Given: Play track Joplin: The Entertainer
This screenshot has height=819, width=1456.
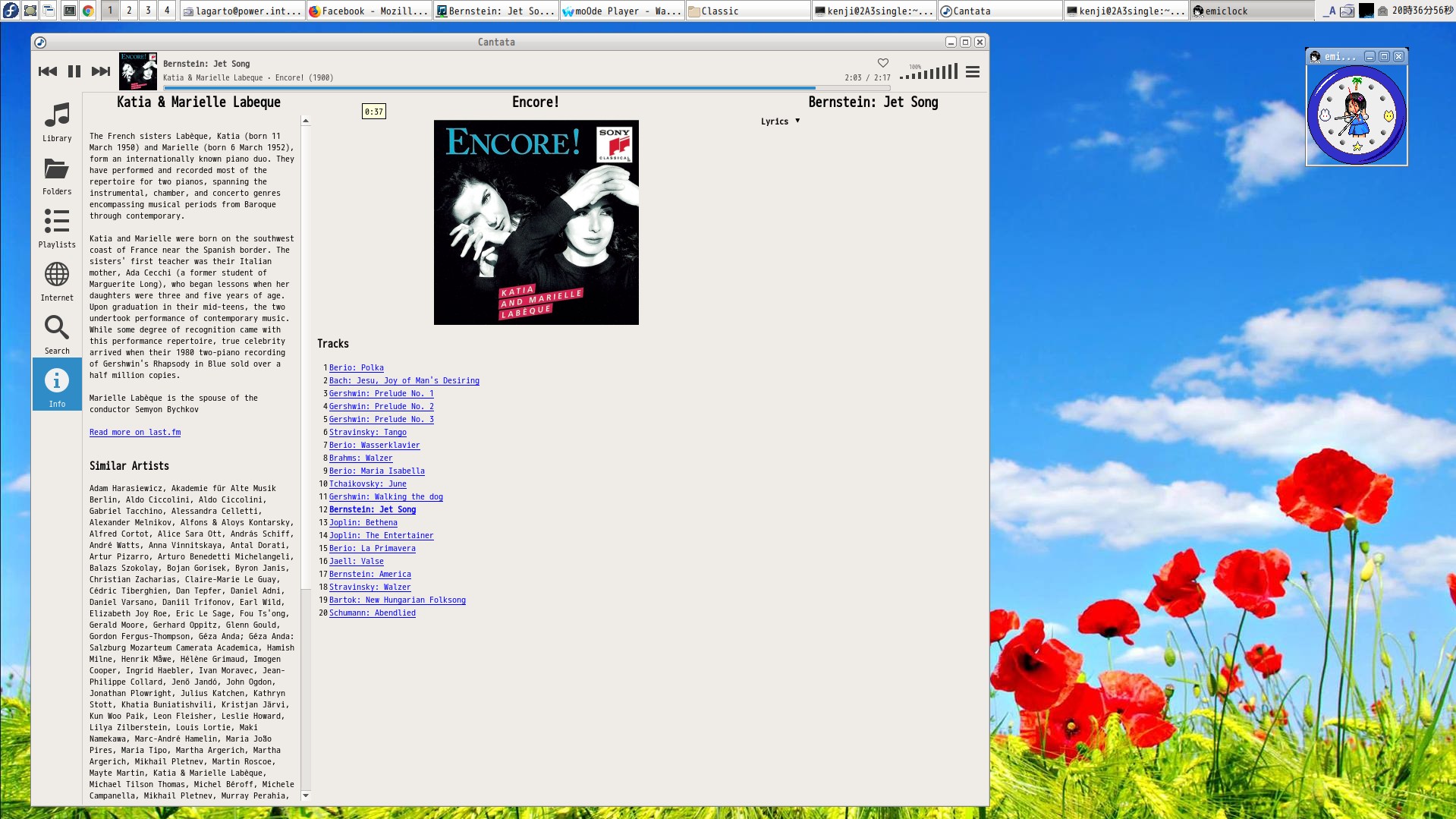Looking at the screenshot, I should 381,536.
